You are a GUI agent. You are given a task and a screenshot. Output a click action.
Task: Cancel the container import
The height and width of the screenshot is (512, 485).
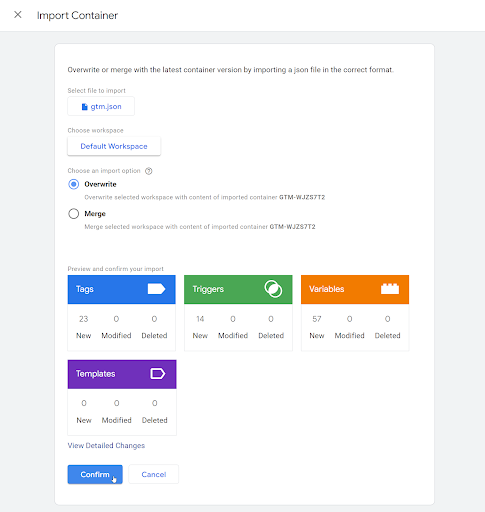tap(154, 474)
